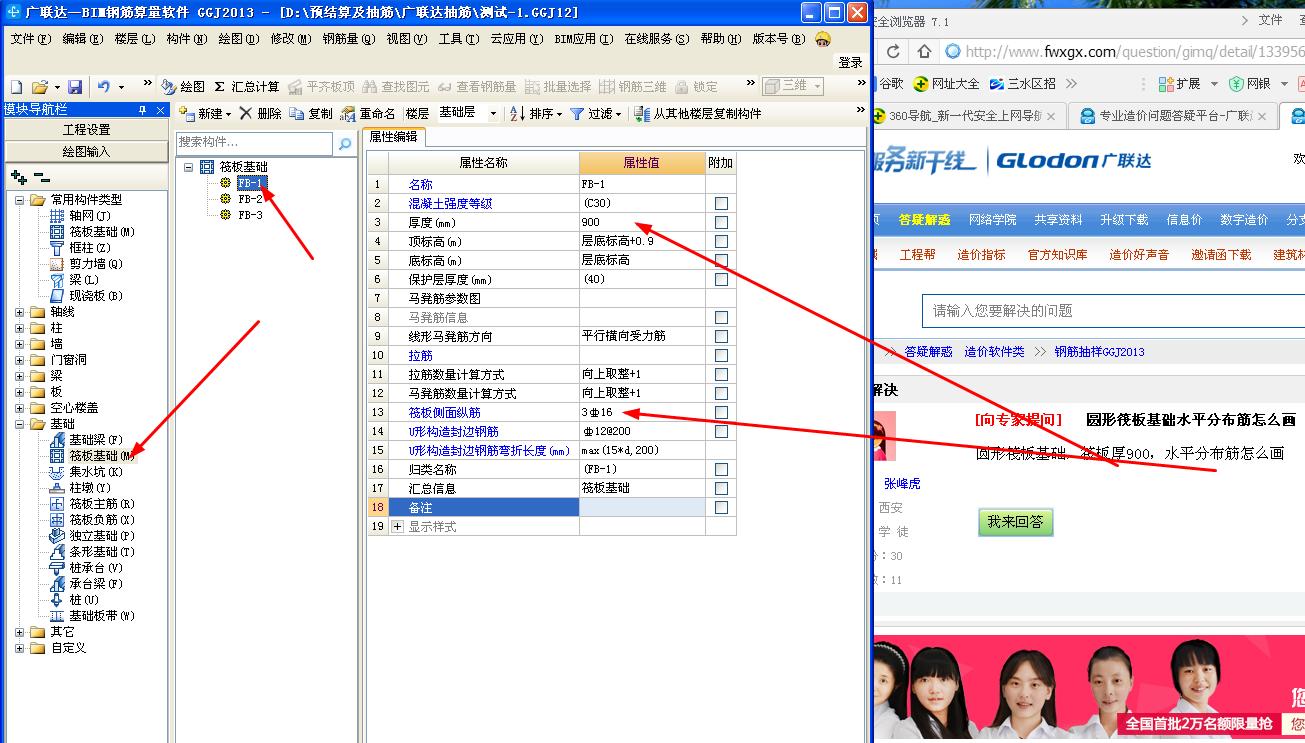Tick 附加 checkbox for 保护层厚度
Image resolution: width=1305 pixels, height=743 pixels.
721,279
